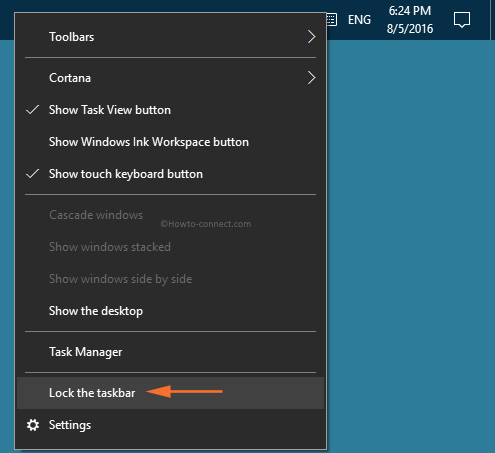Expand the Toolbars submenu arrow
The height and width of the screenshot is (453, 495).
[311, 37]
